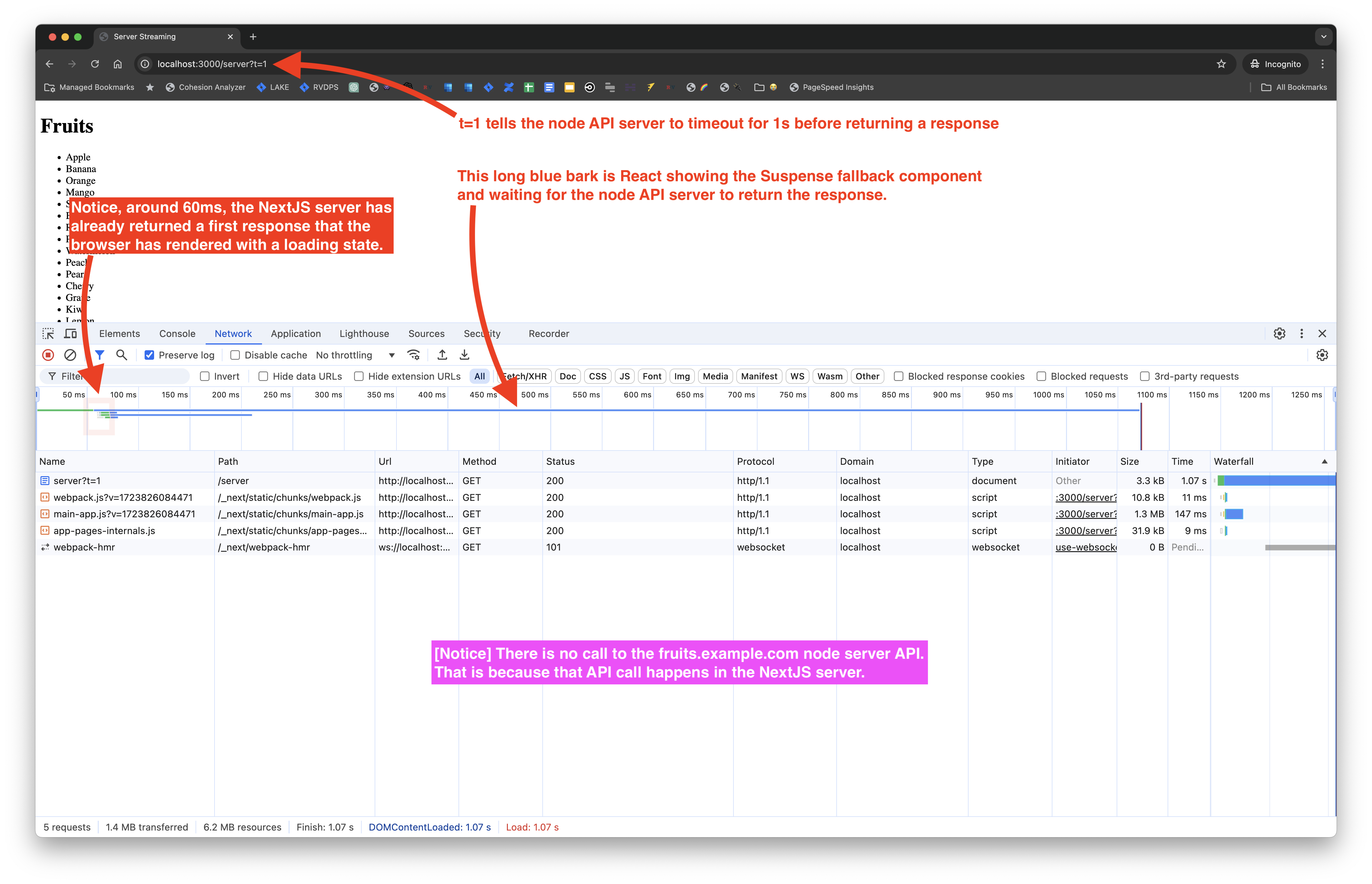Viewport: 1372px width, 884px height.
Task: Open the Lighthouse tab
Action: coord(364,333)
